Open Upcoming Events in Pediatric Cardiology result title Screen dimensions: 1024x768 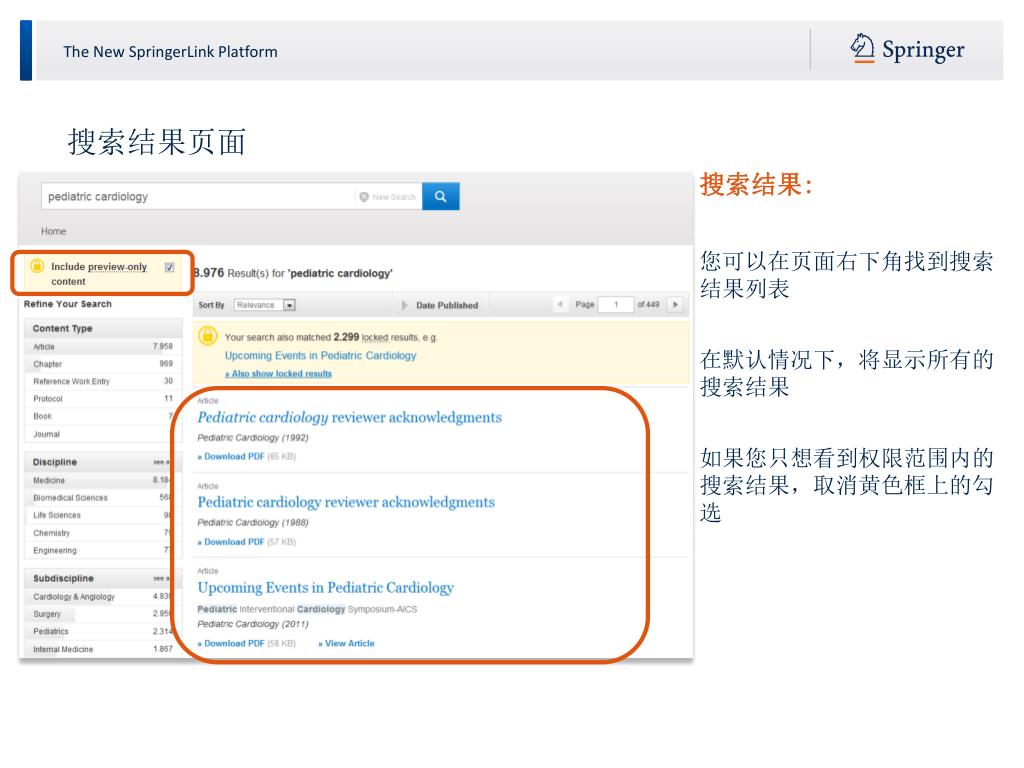coord(325,588)
